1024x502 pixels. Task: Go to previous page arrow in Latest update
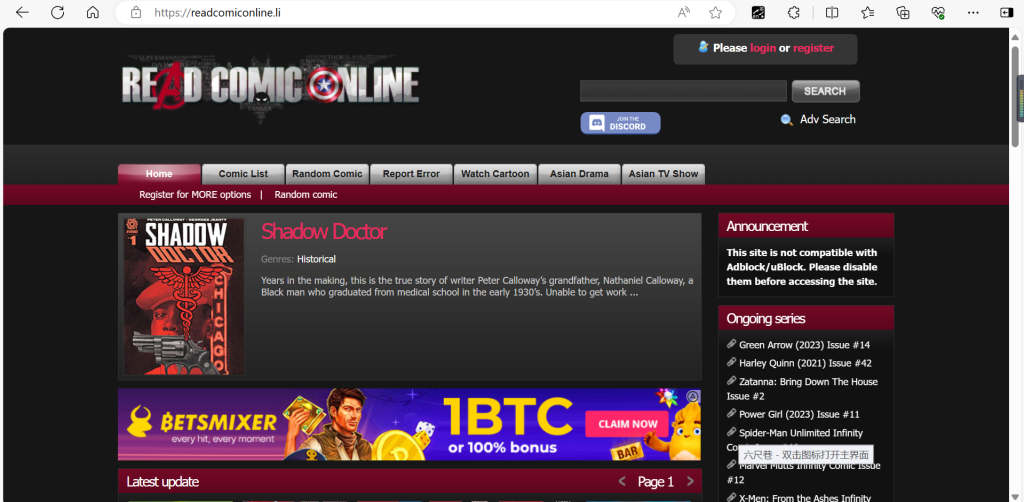coord(622,482)
